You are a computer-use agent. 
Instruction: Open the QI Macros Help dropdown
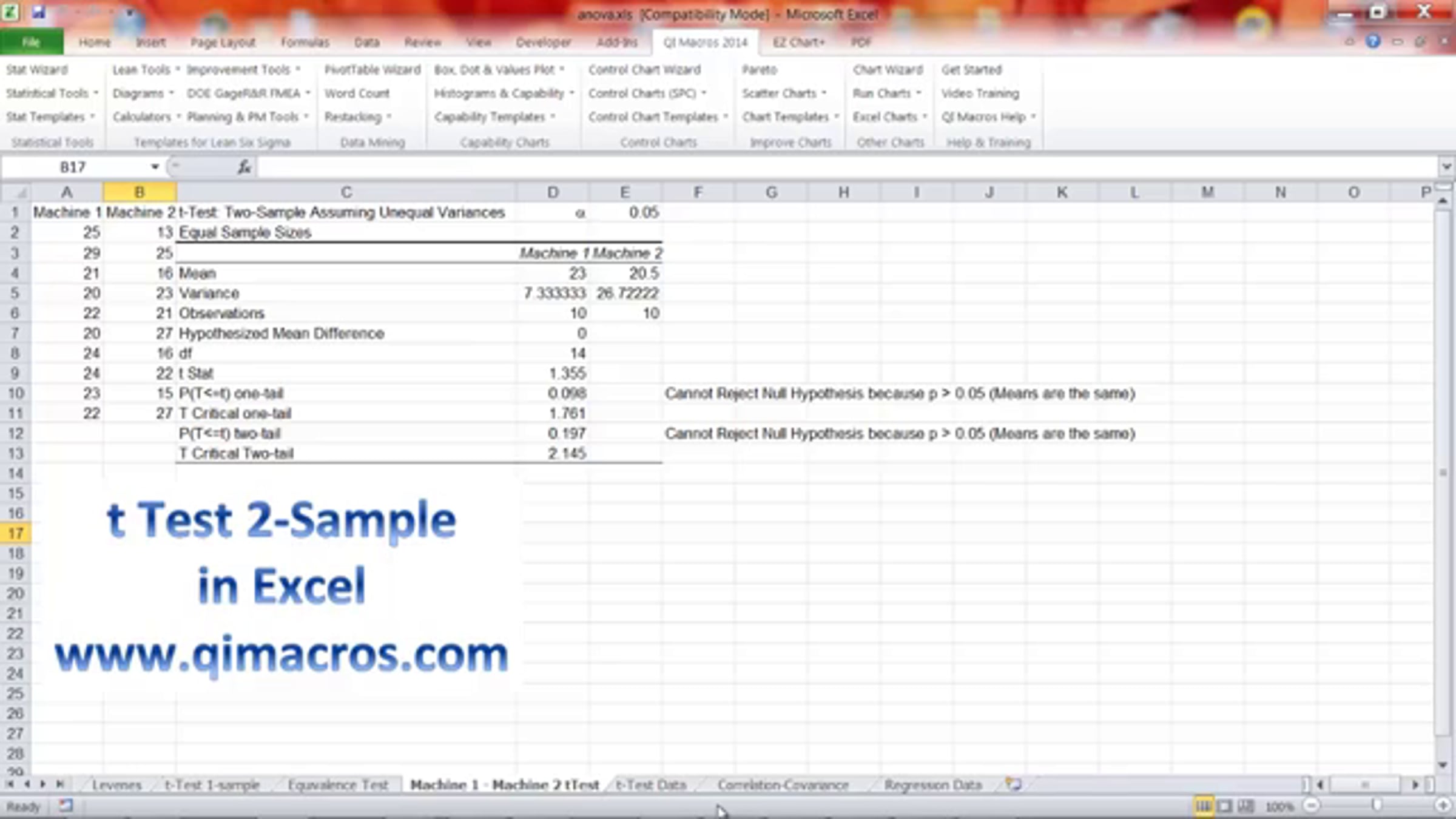click(x=988, y=116)
